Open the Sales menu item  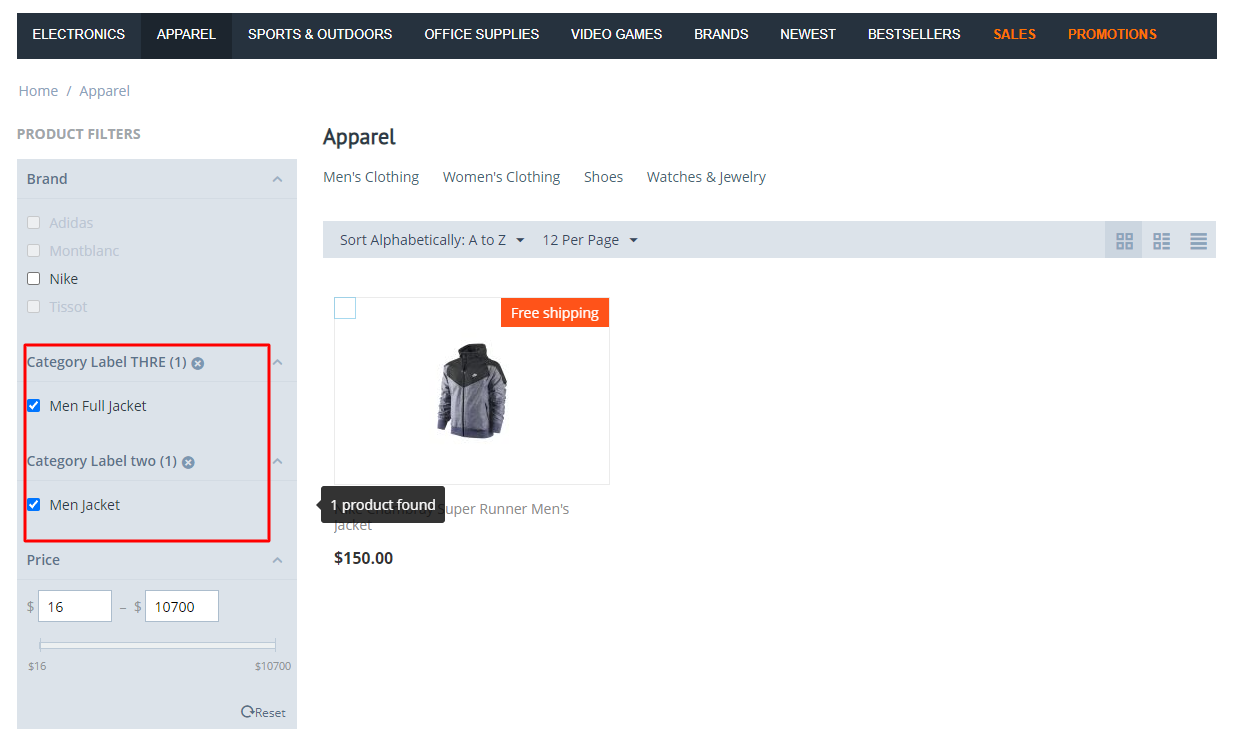(1014, 35)
